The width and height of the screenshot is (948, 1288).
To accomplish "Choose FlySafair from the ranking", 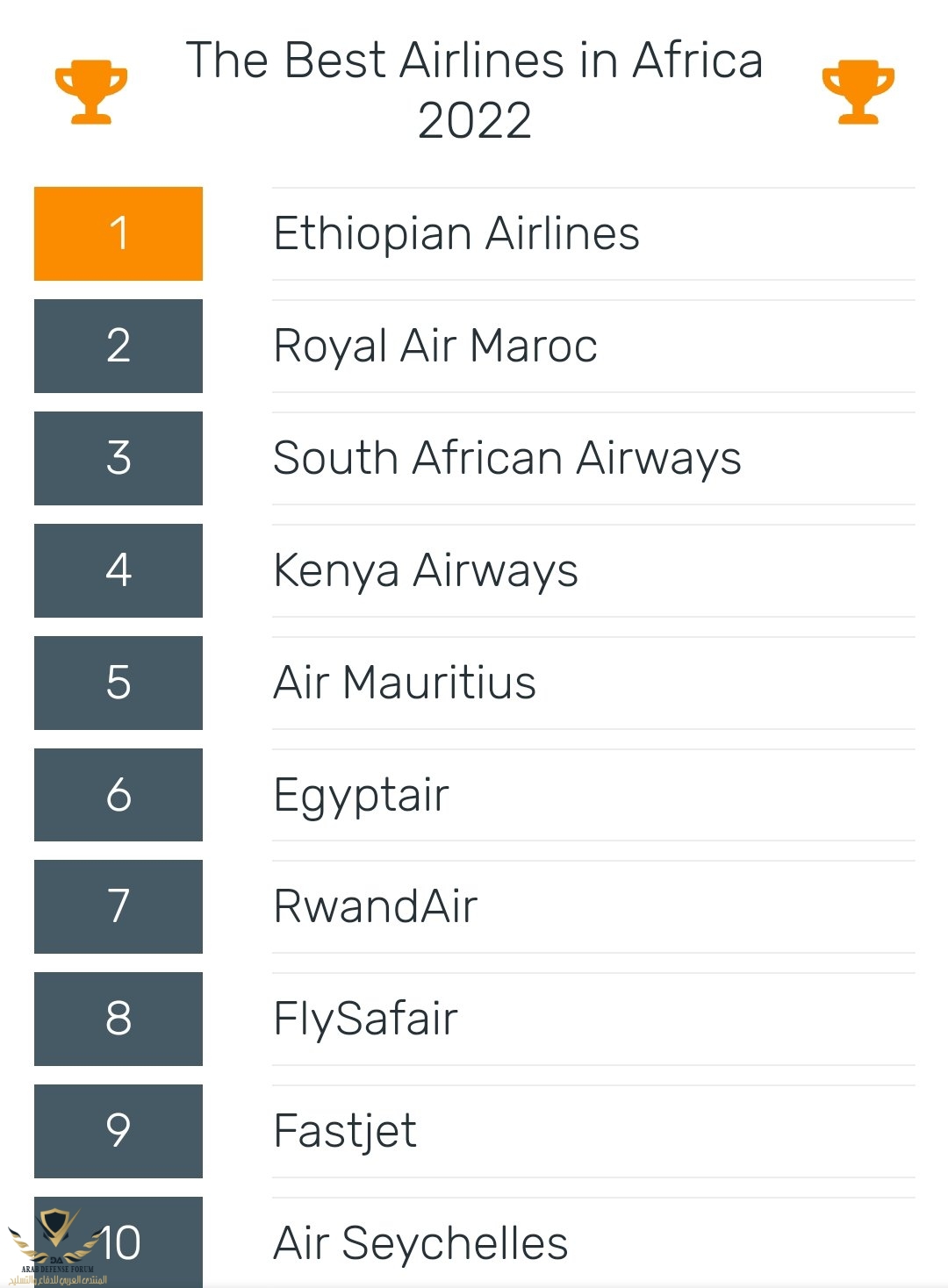I will (x=366, y=1019).
